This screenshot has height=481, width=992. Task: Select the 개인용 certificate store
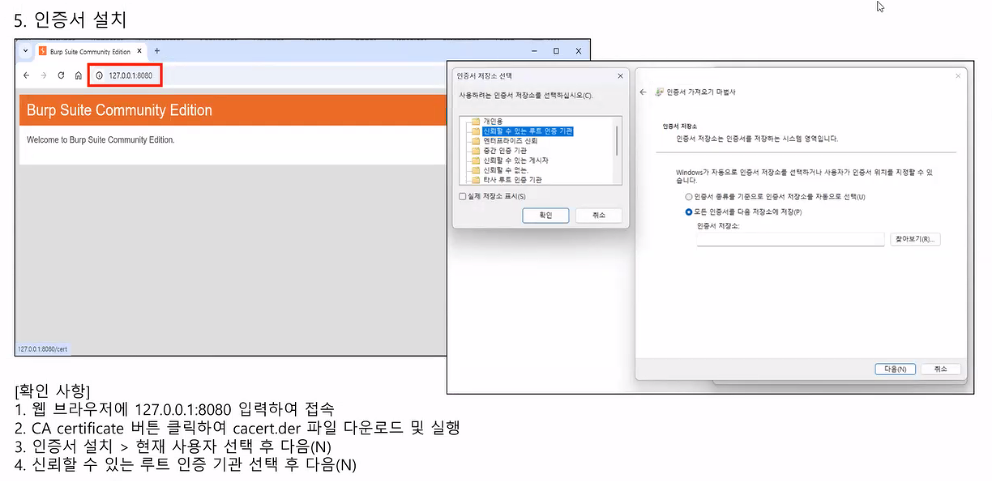coord(493,121)
